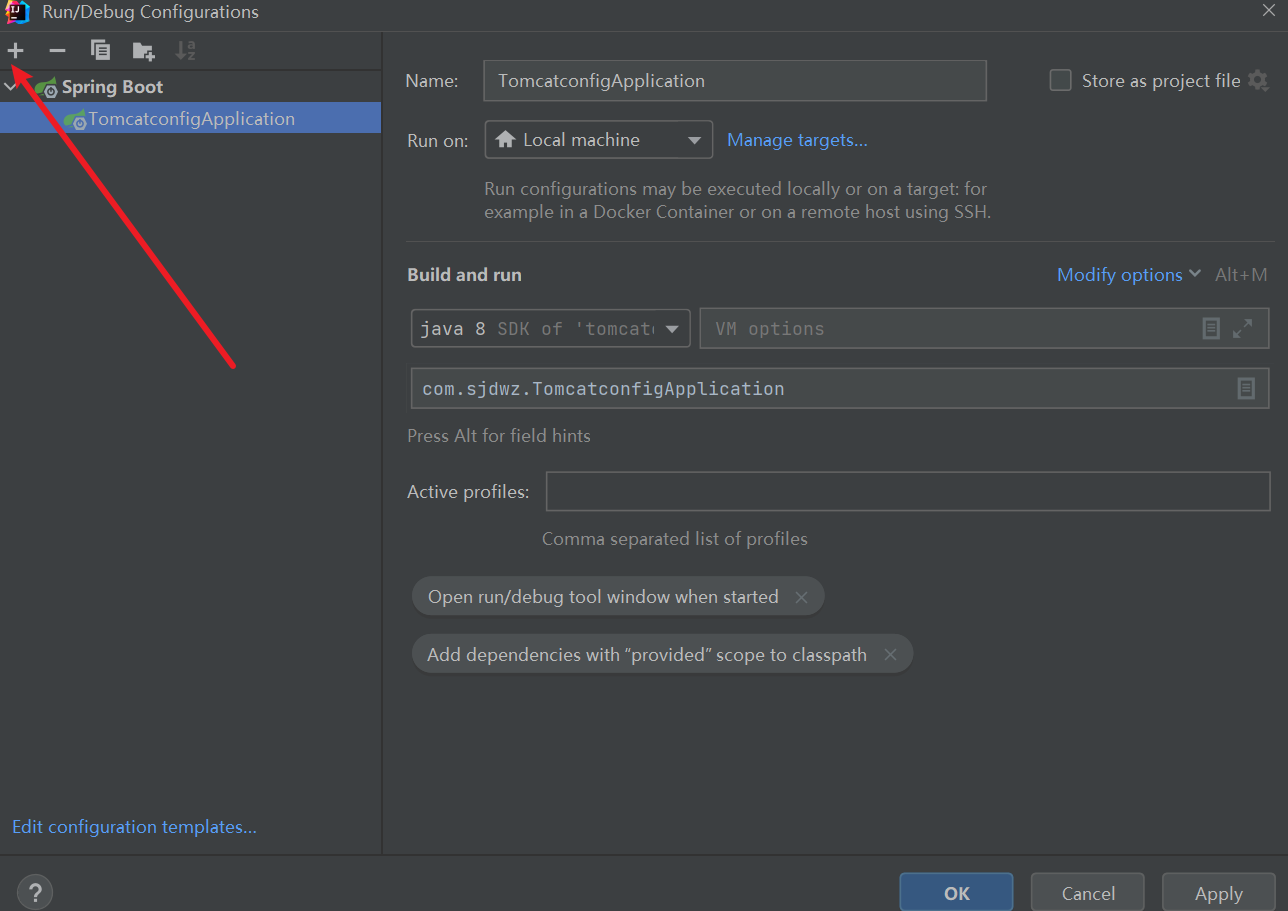Open the java 8 SDK dropdown
The height and width of the screenshot is (911, 1288).
pos(551,328)
